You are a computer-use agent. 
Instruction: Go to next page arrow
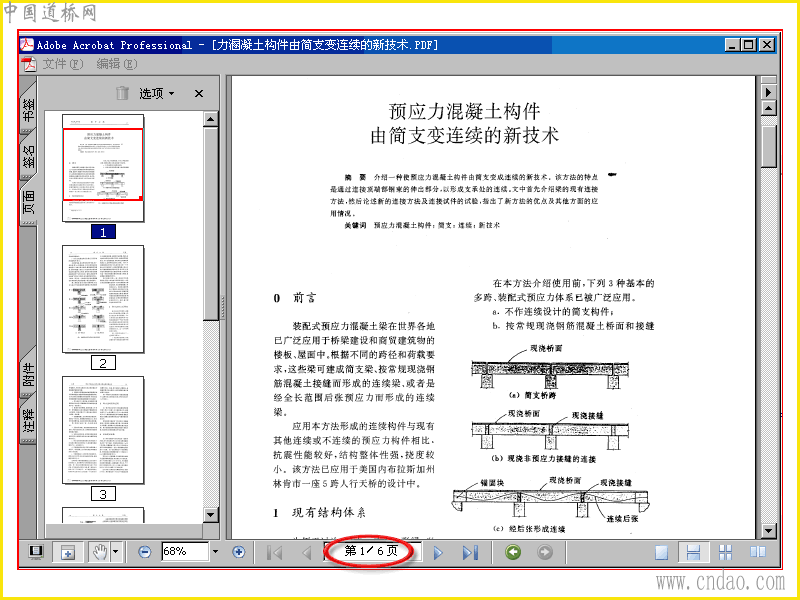(438, 552)
